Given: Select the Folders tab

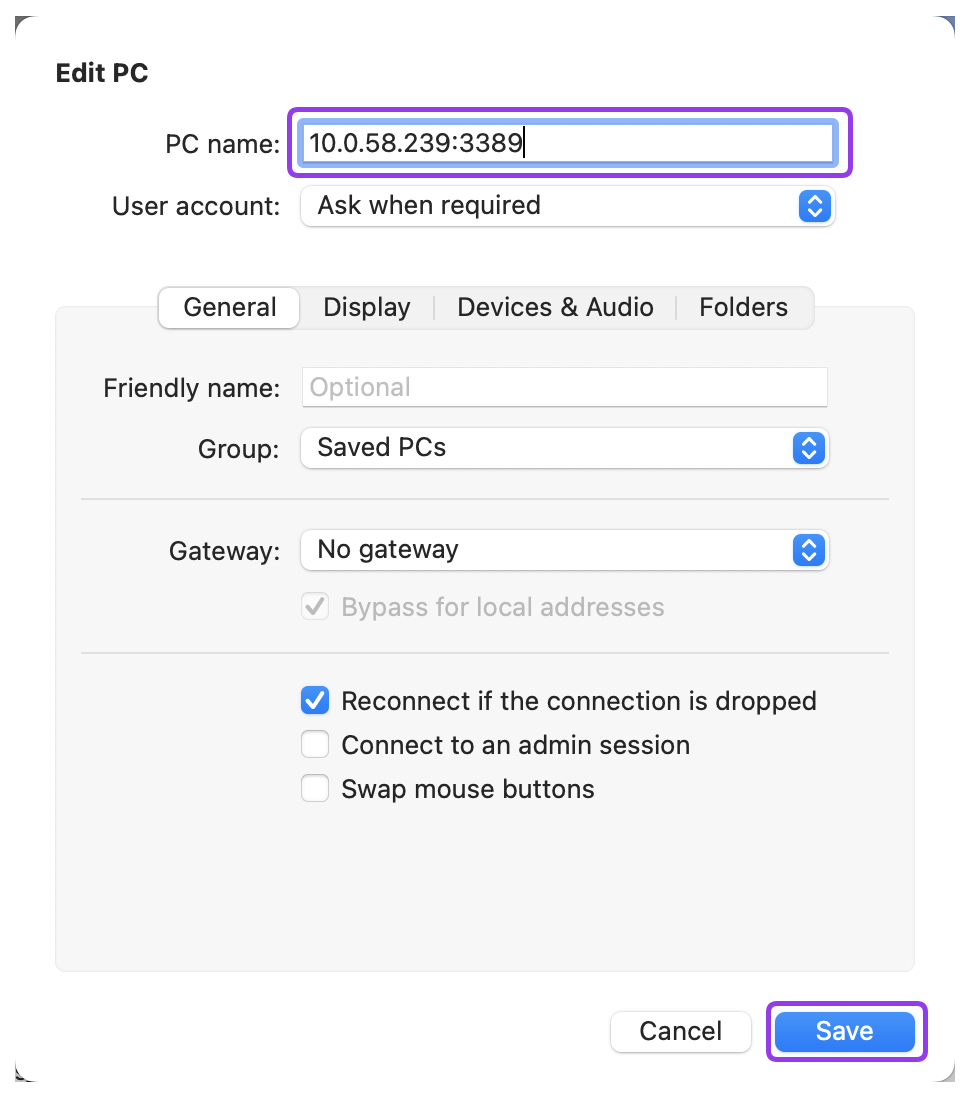Looking at the screenshot, I should [743, 307].
